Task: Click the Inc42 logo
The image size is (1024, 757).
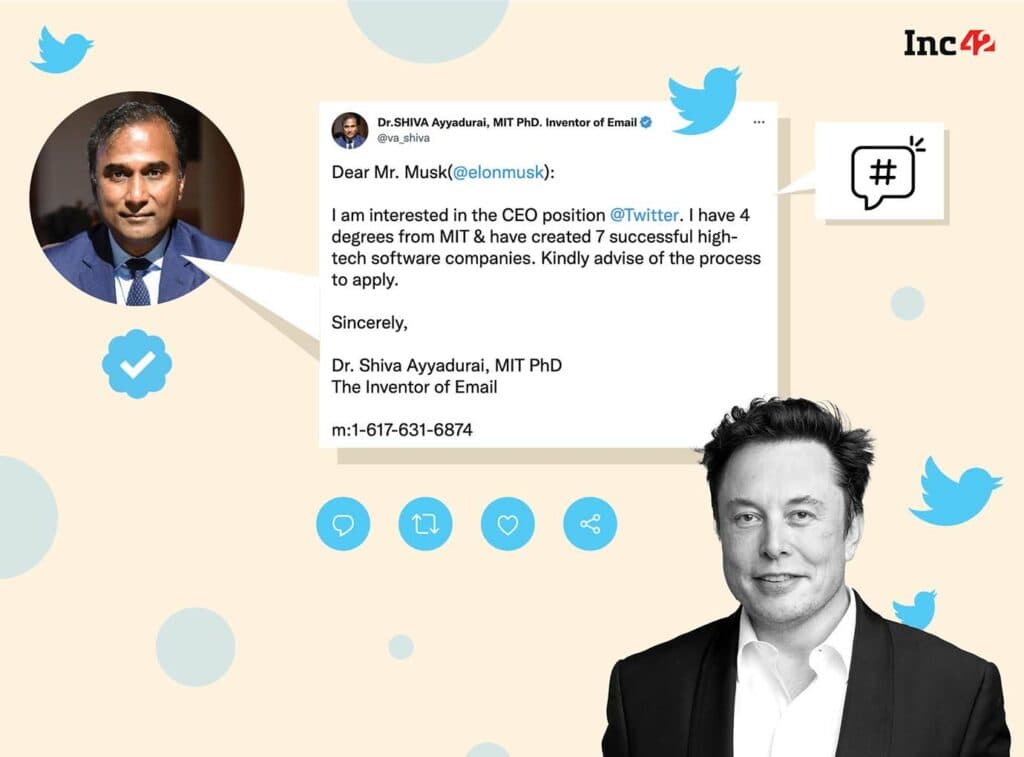Action: pyautogui.click(x=949, y=43)
